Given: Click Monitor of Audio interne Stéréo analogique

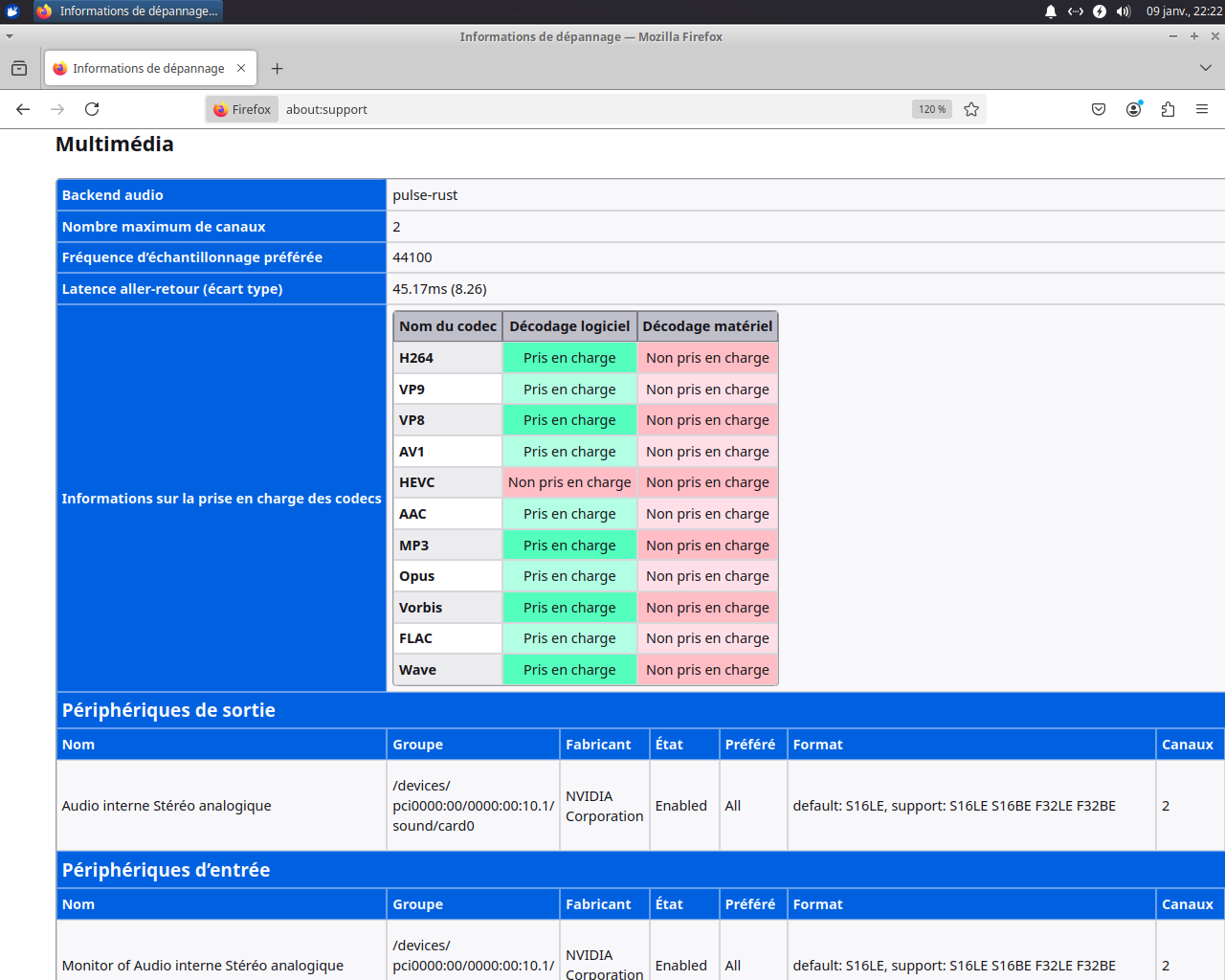Looking at the screenshot, I should point(203,966).
